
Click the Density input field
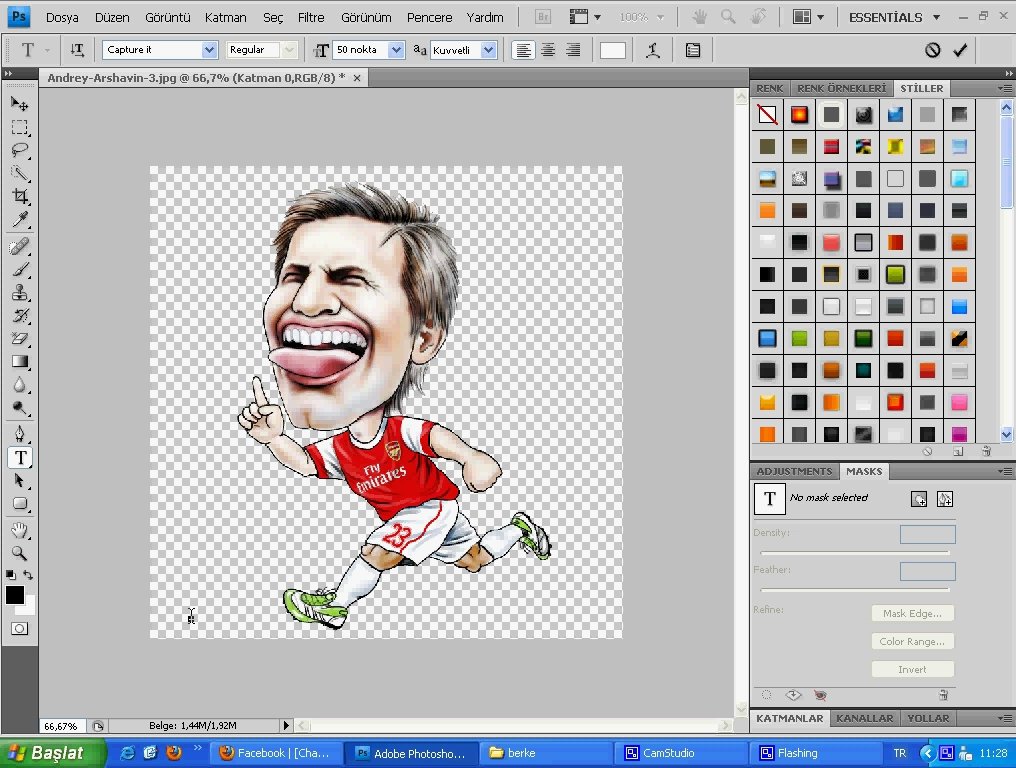[927, 534]
